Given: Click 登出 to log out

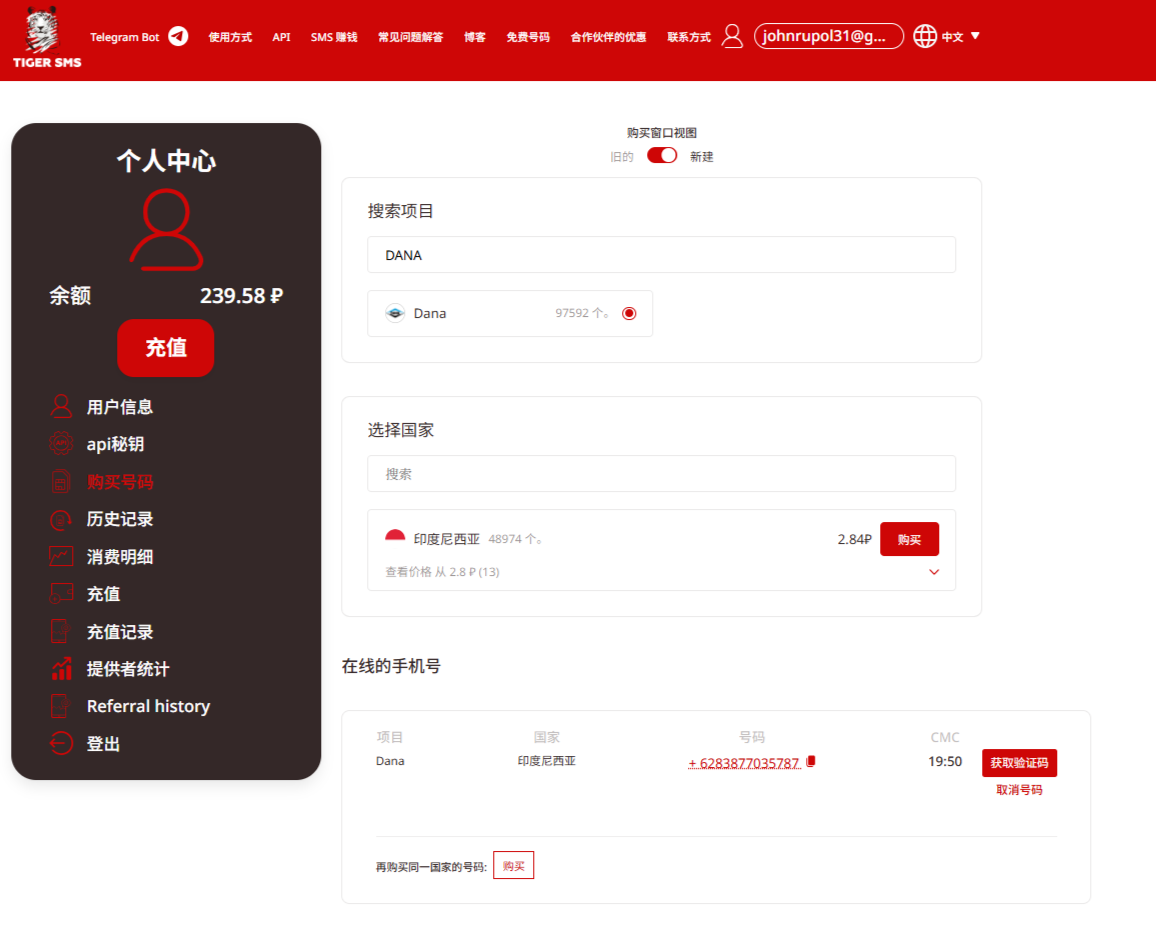Looking at the screenshot, I should (103, 744).
